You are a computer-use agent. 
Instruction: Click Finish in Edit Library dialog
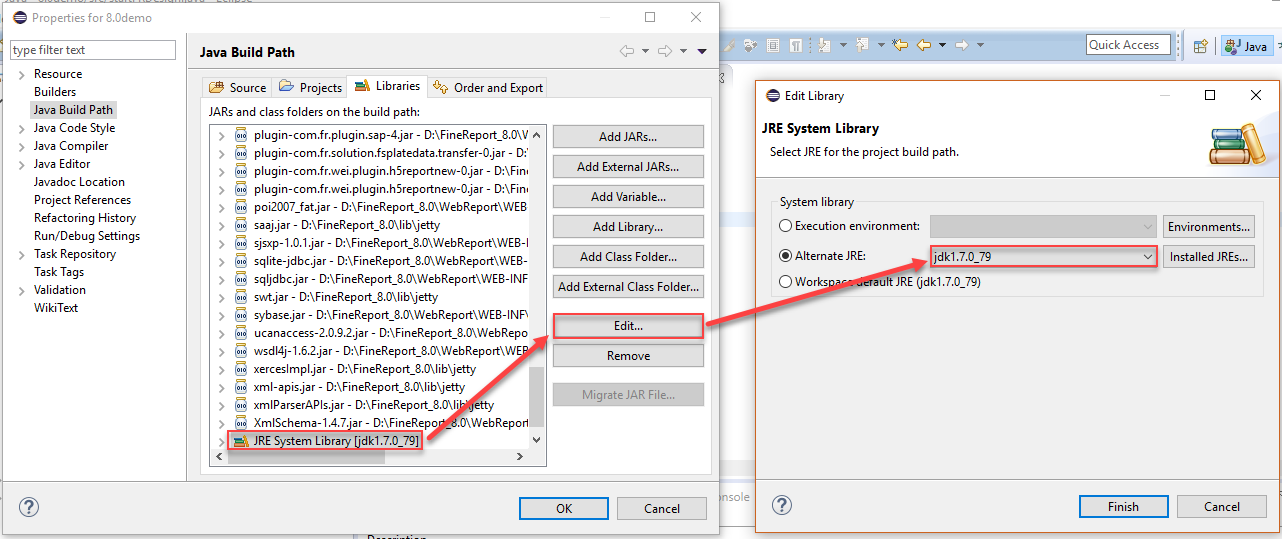(1123, 506)
